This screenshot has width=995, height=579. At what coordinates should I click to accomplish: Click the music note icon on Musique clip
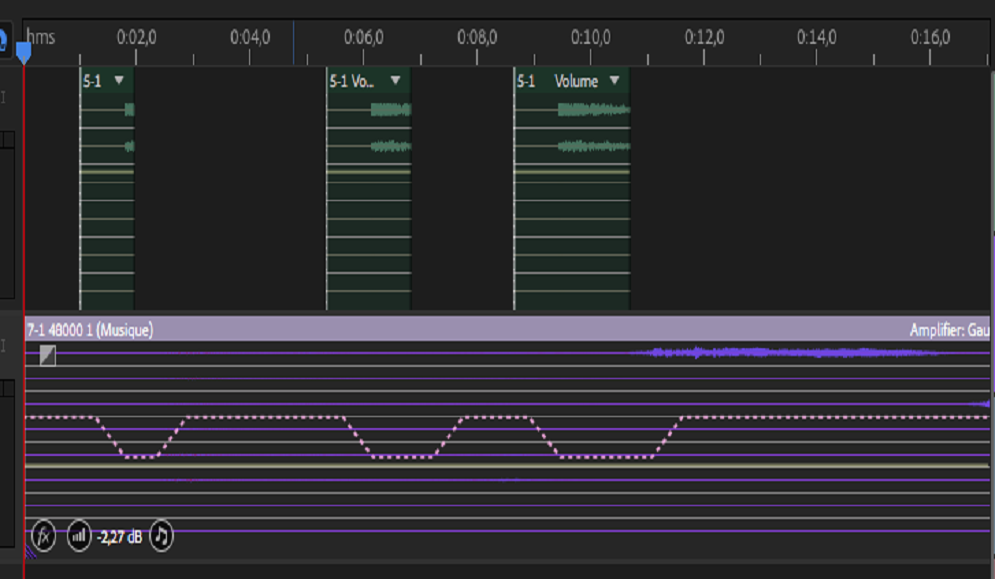[161, 536]
